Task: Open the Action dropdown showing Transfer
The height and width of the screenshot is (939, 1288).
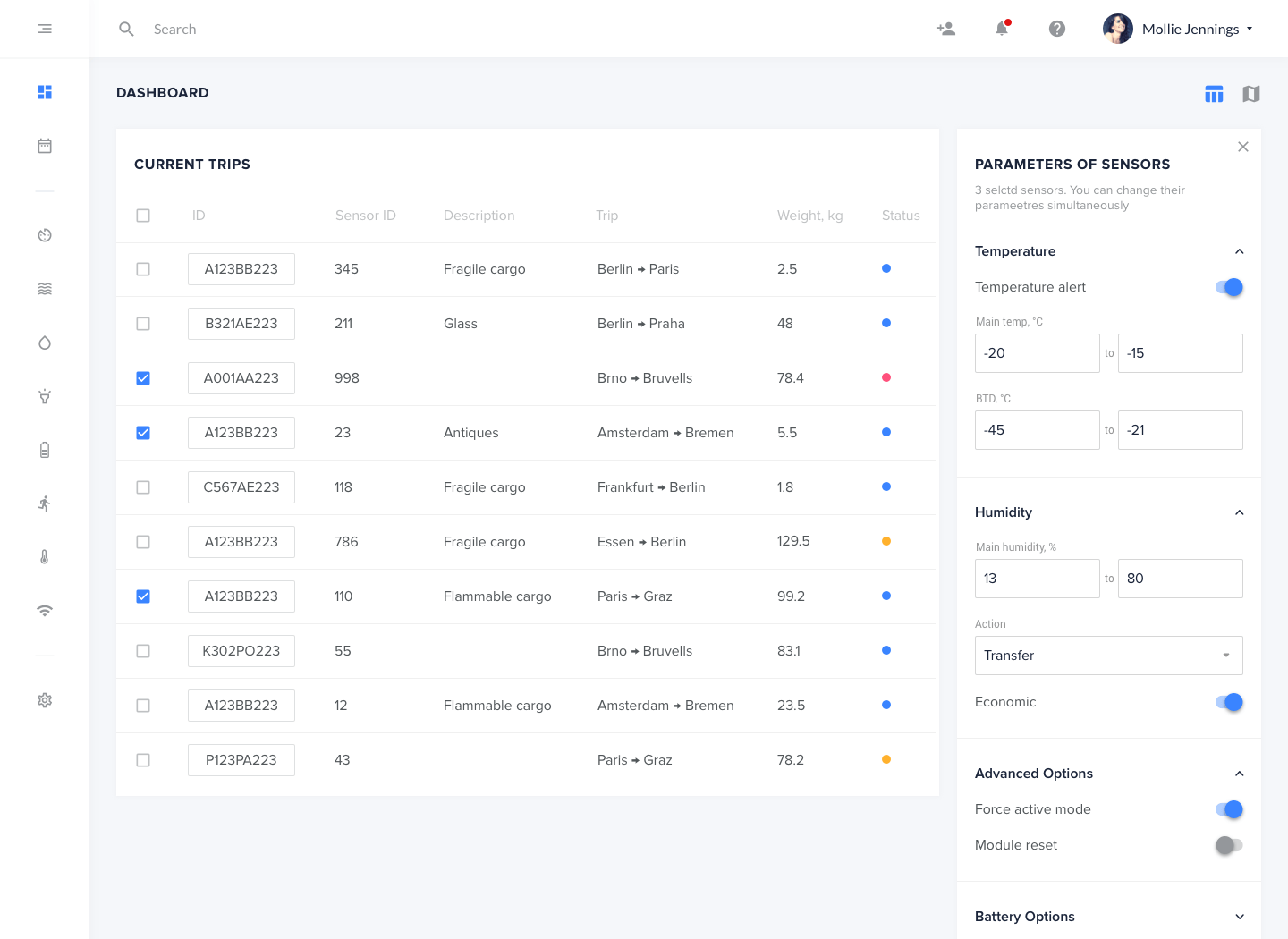Action: (1109, 656)
